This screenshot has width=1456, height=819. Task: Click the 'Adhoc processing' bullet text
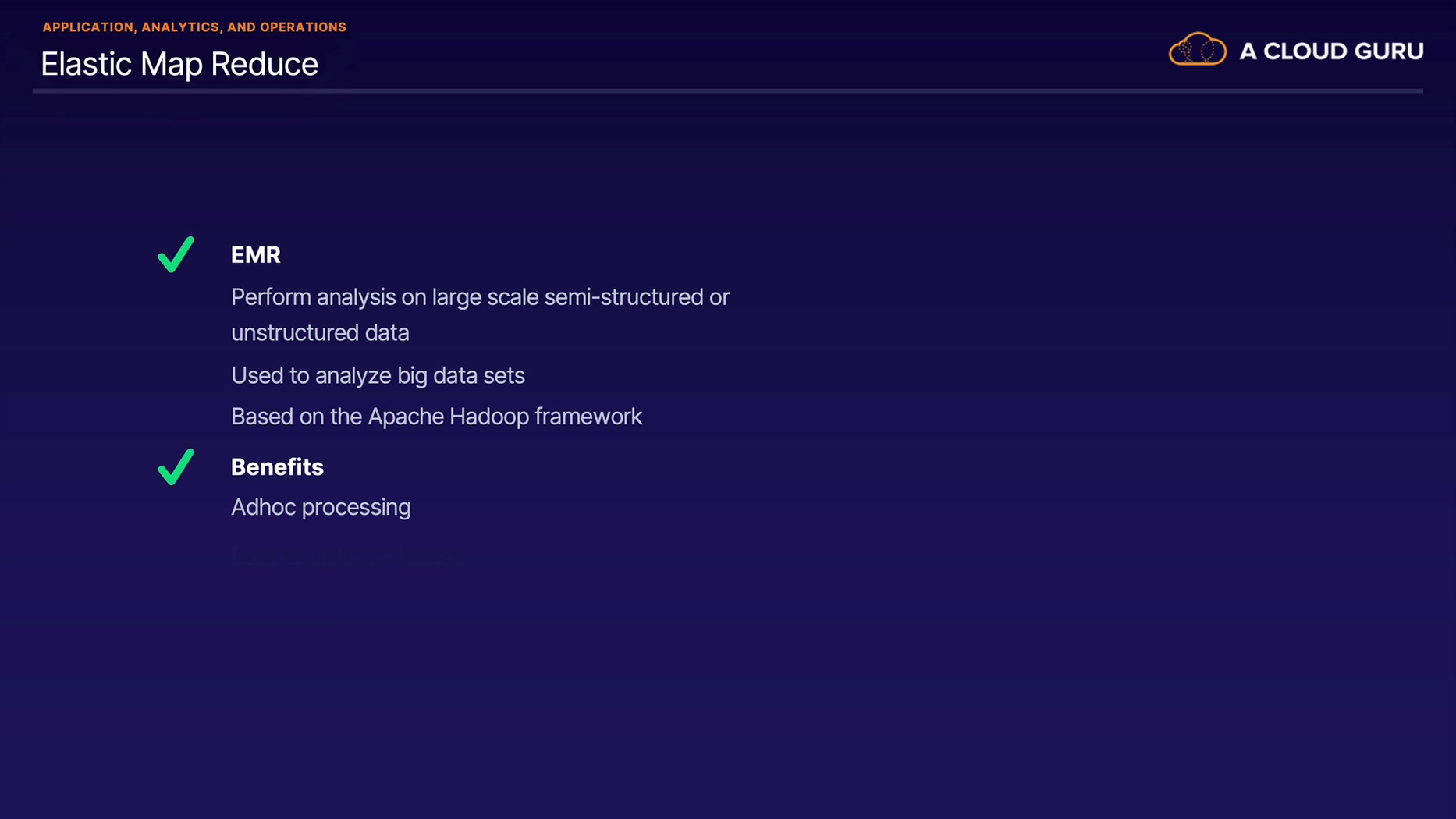[321, 507]
